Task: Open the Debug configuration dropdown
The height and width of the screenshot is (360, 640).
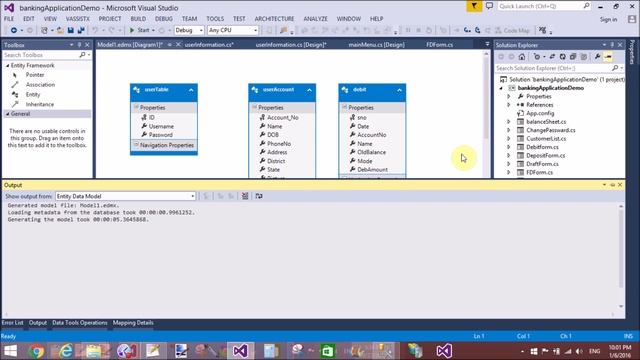Action: (189, 30)
